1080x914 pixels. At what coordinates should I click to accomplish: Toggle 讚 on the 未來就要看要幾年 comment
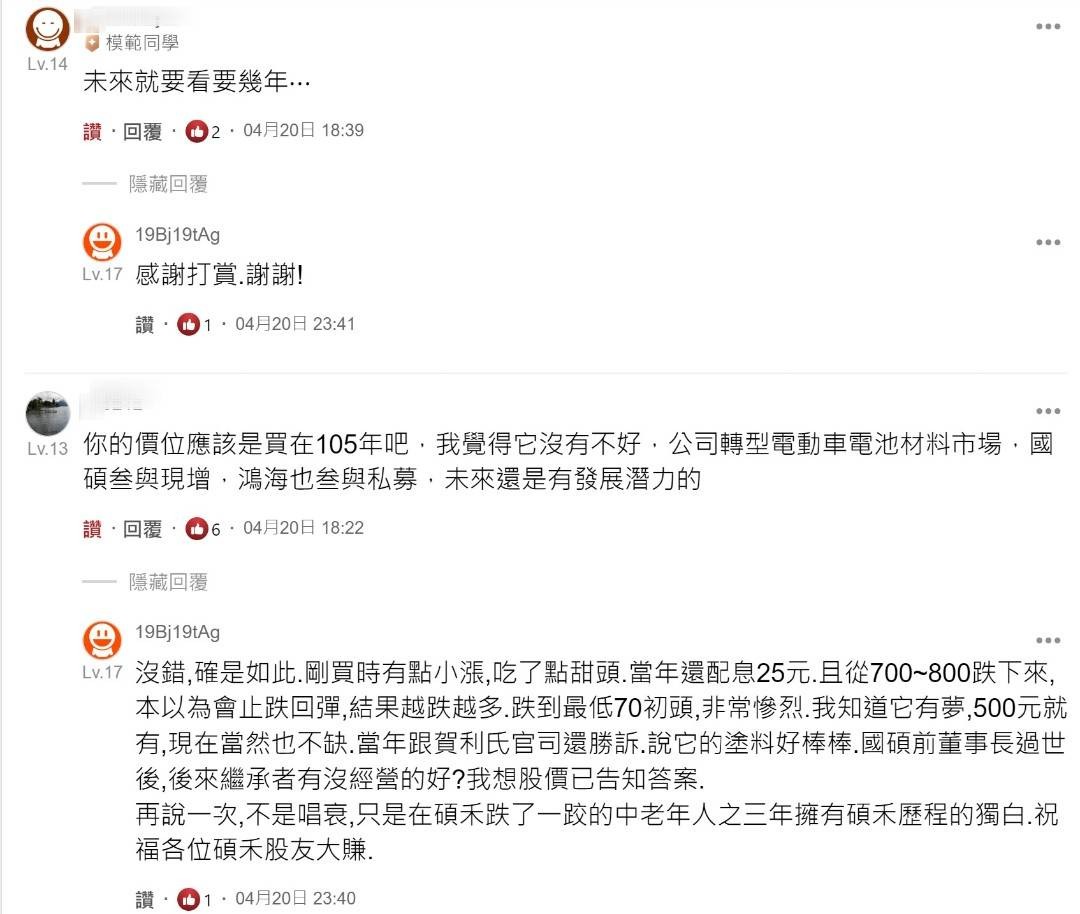tap(92, 131)
